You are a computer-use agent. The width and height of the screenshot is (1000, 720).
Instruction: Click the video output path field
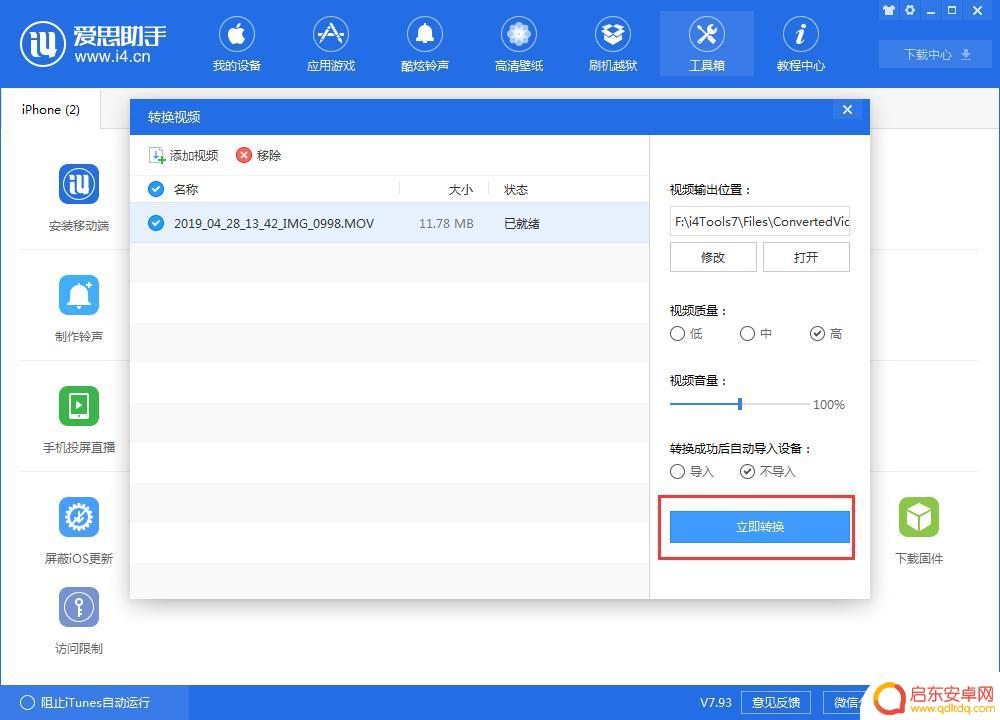click(760, 221)
